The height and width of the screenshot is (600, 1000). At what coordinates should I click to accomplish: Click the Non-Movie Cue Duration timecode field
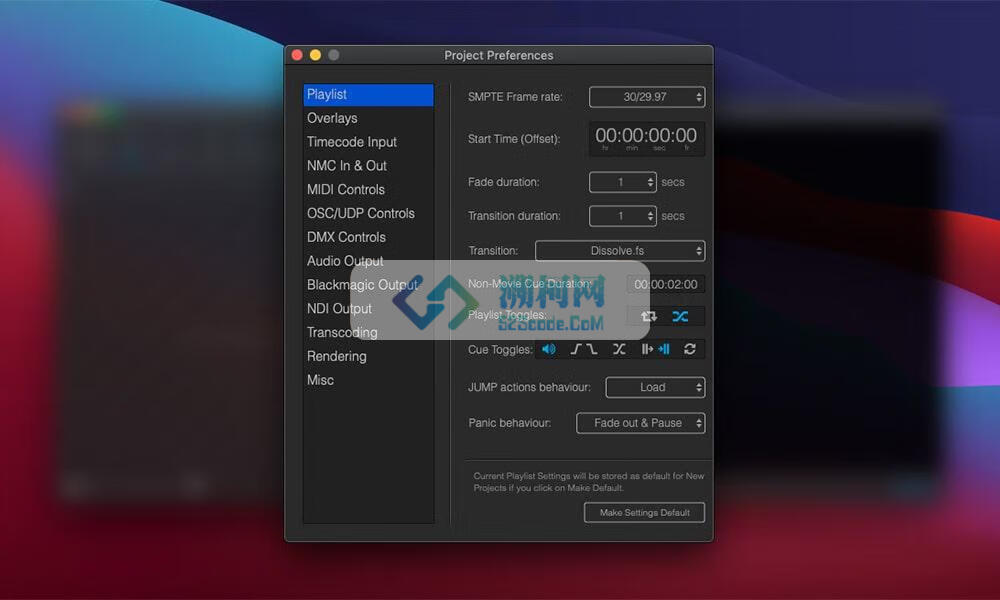(665, 284)
